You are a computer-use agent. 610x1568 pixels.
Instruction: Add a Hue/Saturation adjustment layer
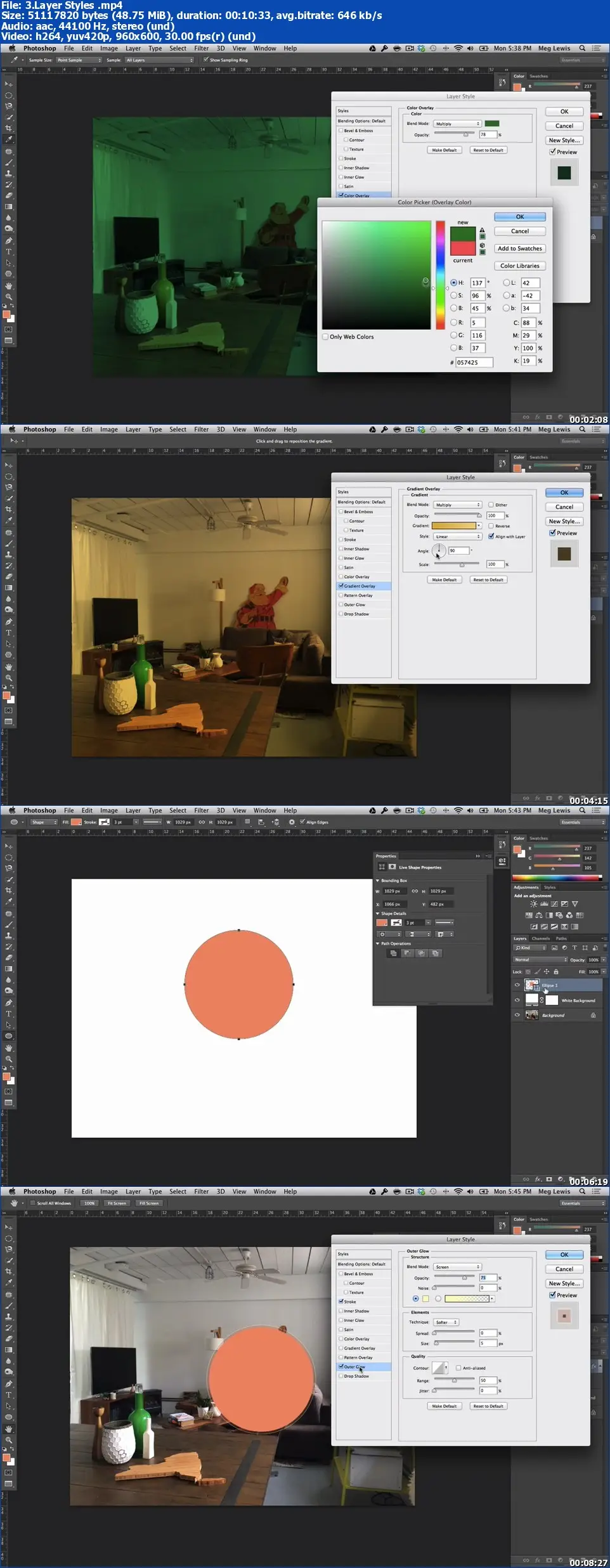529,915
